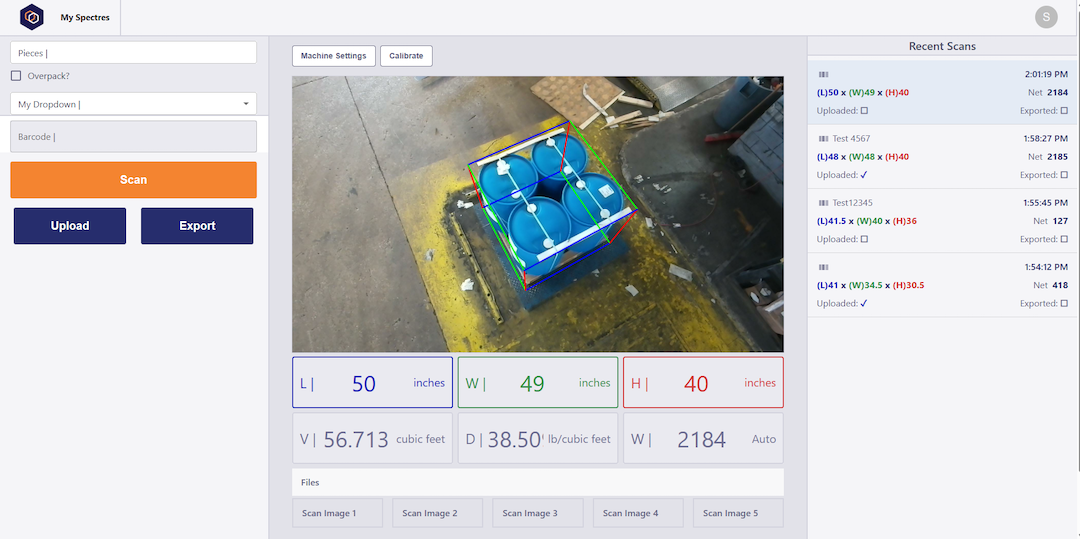Image resolution: width=1080 pixels, height=539 pixels.
Task: Click the Calibrate button
Action: click(x=406, y=56)
